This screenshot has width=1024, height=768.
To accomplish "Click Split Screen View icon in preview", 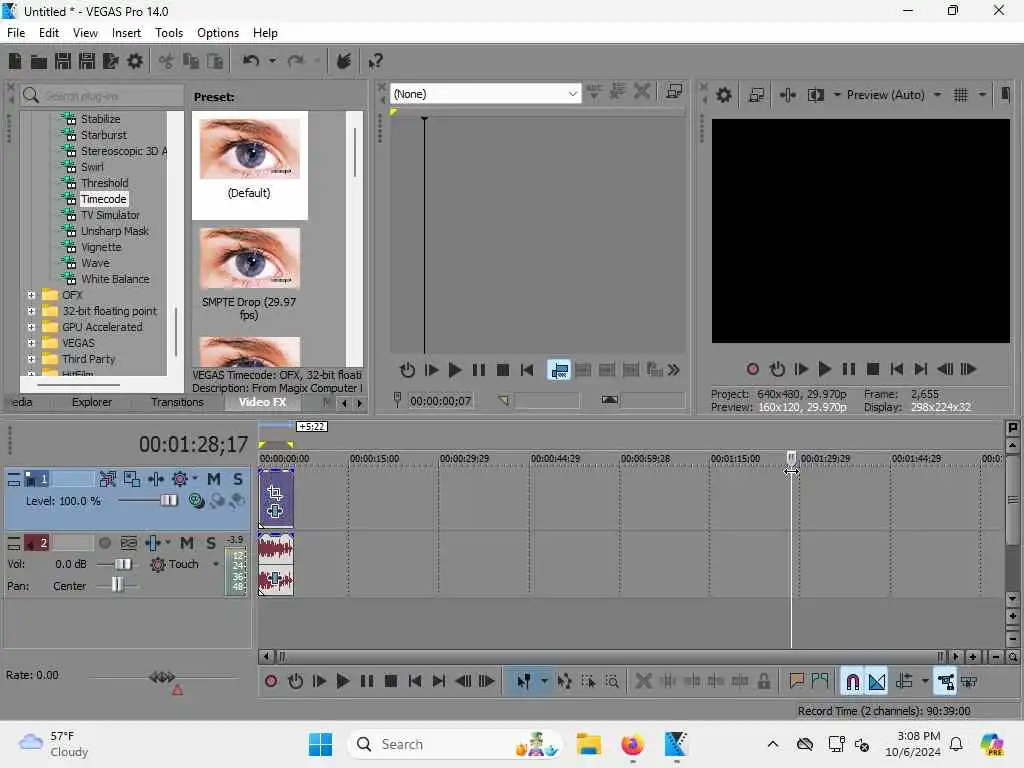I will 816,95.
